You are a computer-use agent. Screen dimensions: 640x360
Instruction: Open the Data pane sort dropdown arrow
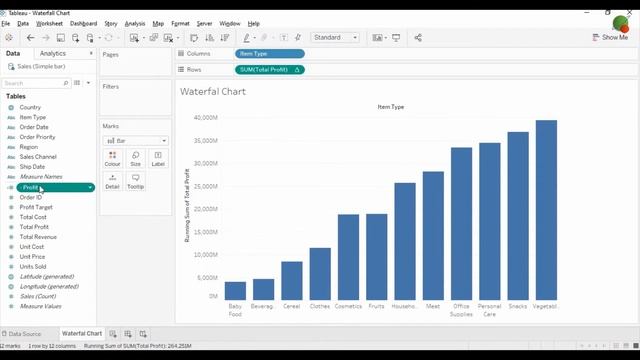(x=88, y=83)
